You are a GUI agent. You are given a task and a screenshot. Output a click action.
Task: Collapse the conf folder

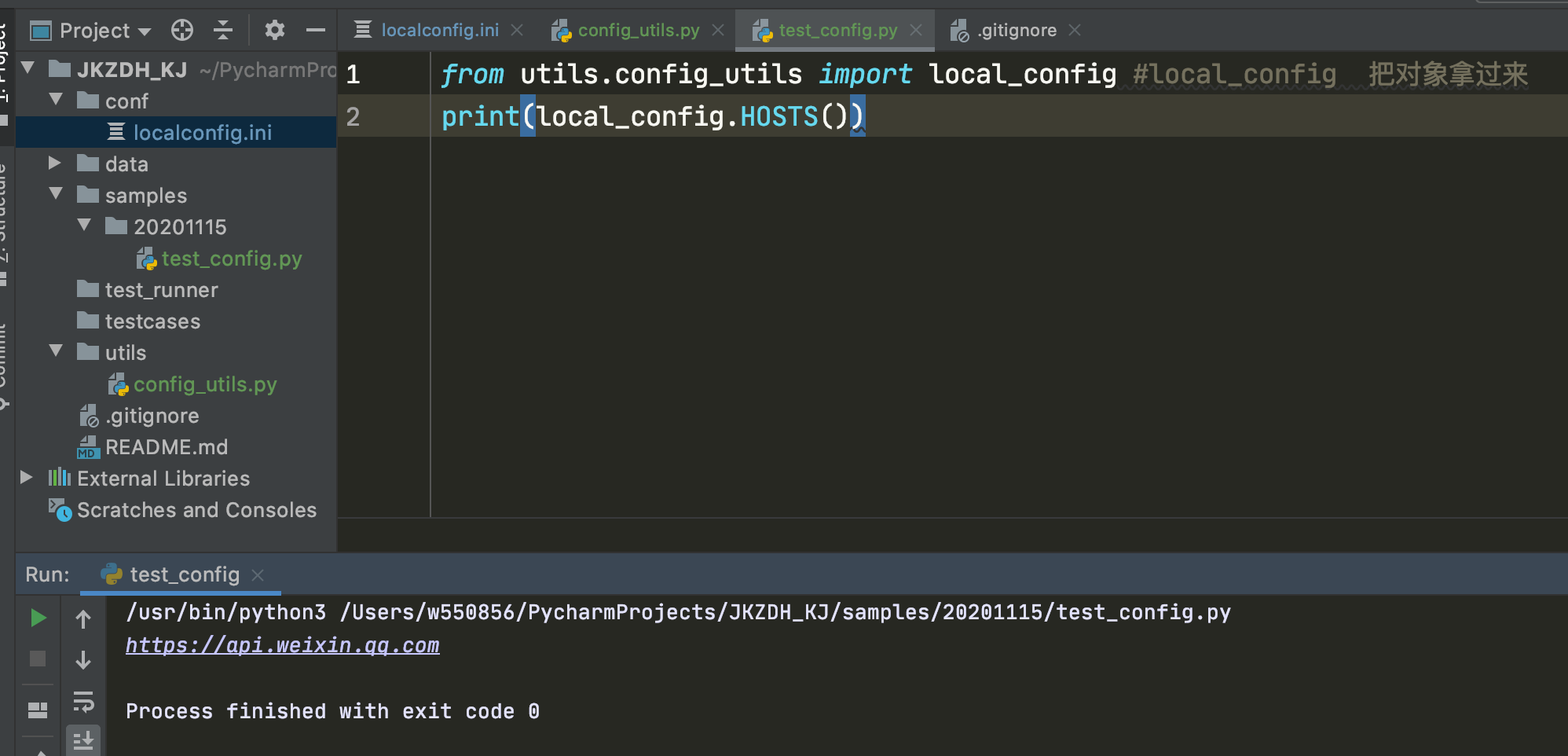(56, 100)
